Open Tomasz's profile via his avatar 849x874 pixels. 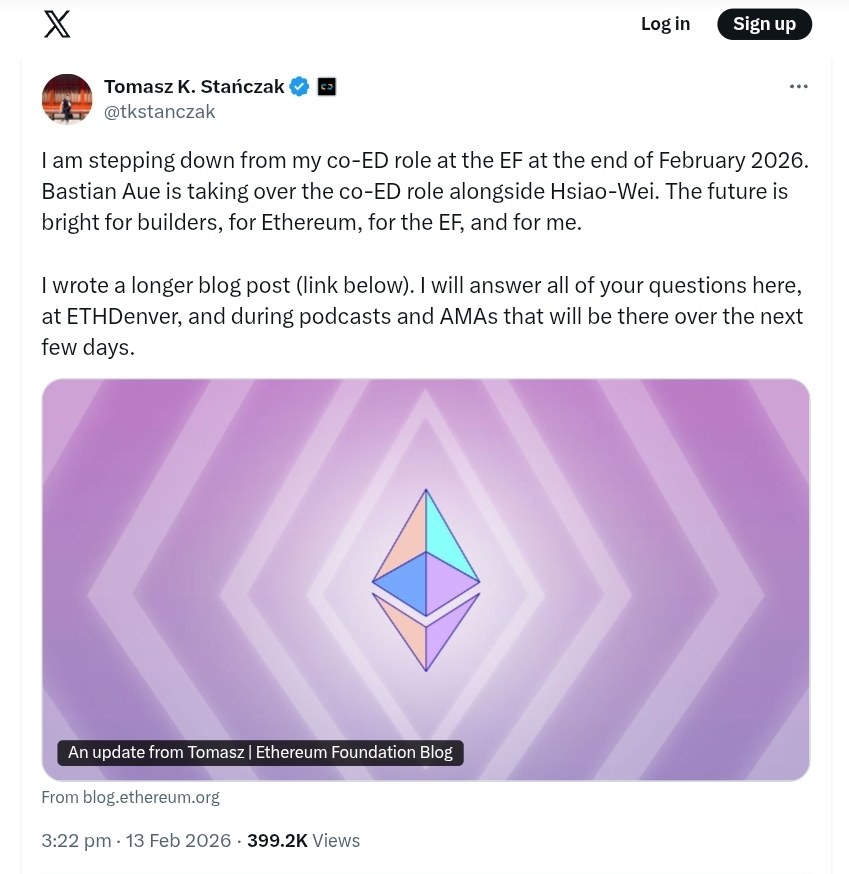coord(66,98)
